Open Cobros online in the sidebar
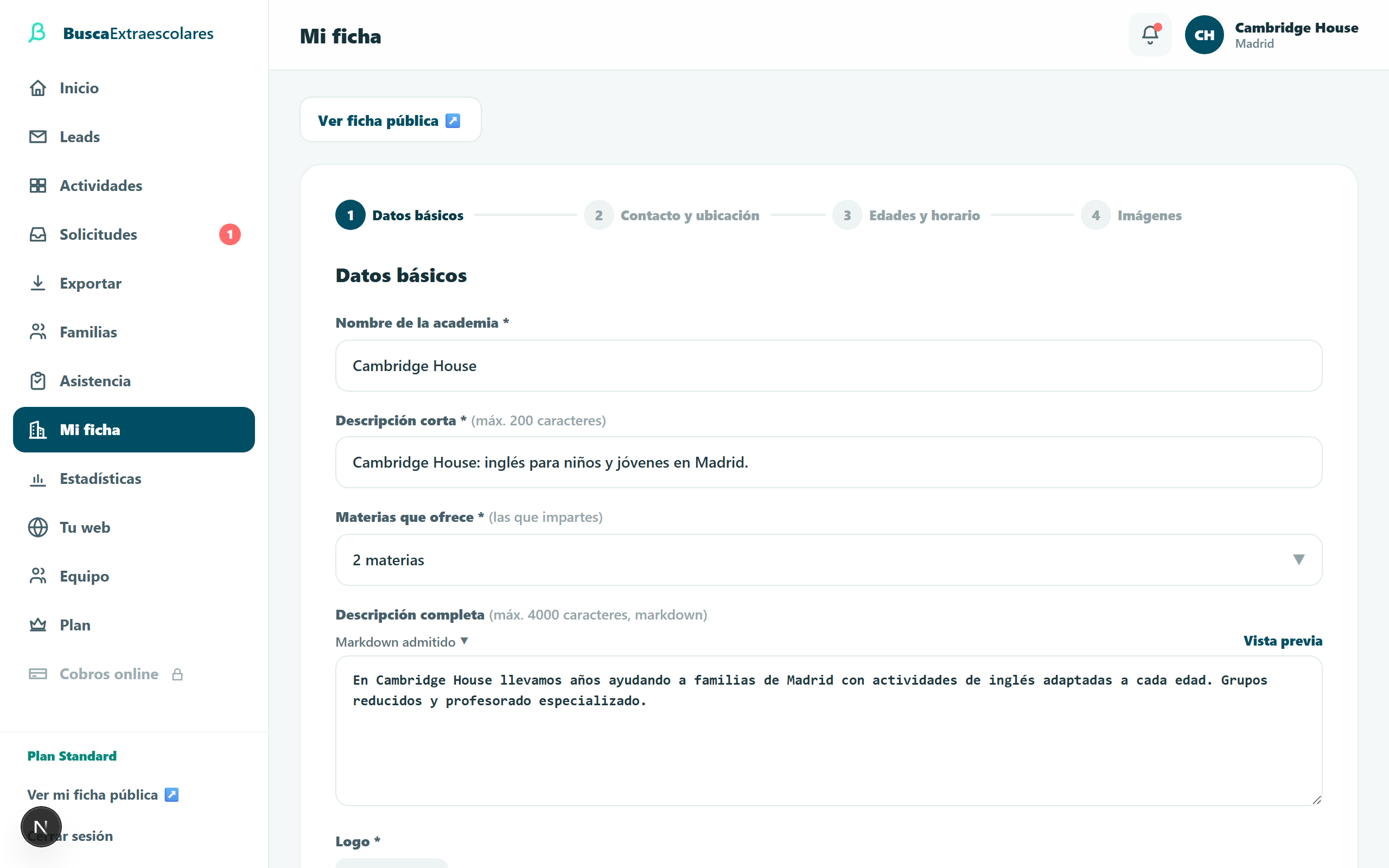The image size is (1389, 868). click(x=133, y=673)
